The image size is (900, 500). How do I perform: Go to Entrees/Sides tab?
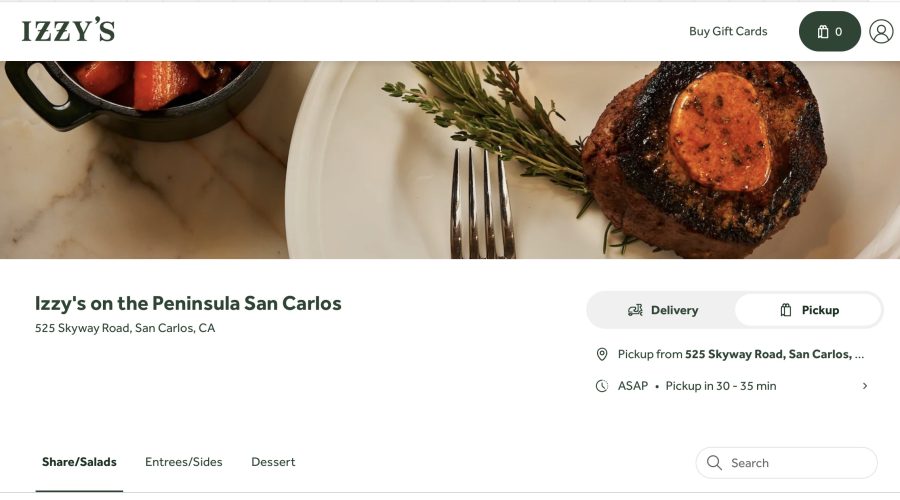point(184,462)
